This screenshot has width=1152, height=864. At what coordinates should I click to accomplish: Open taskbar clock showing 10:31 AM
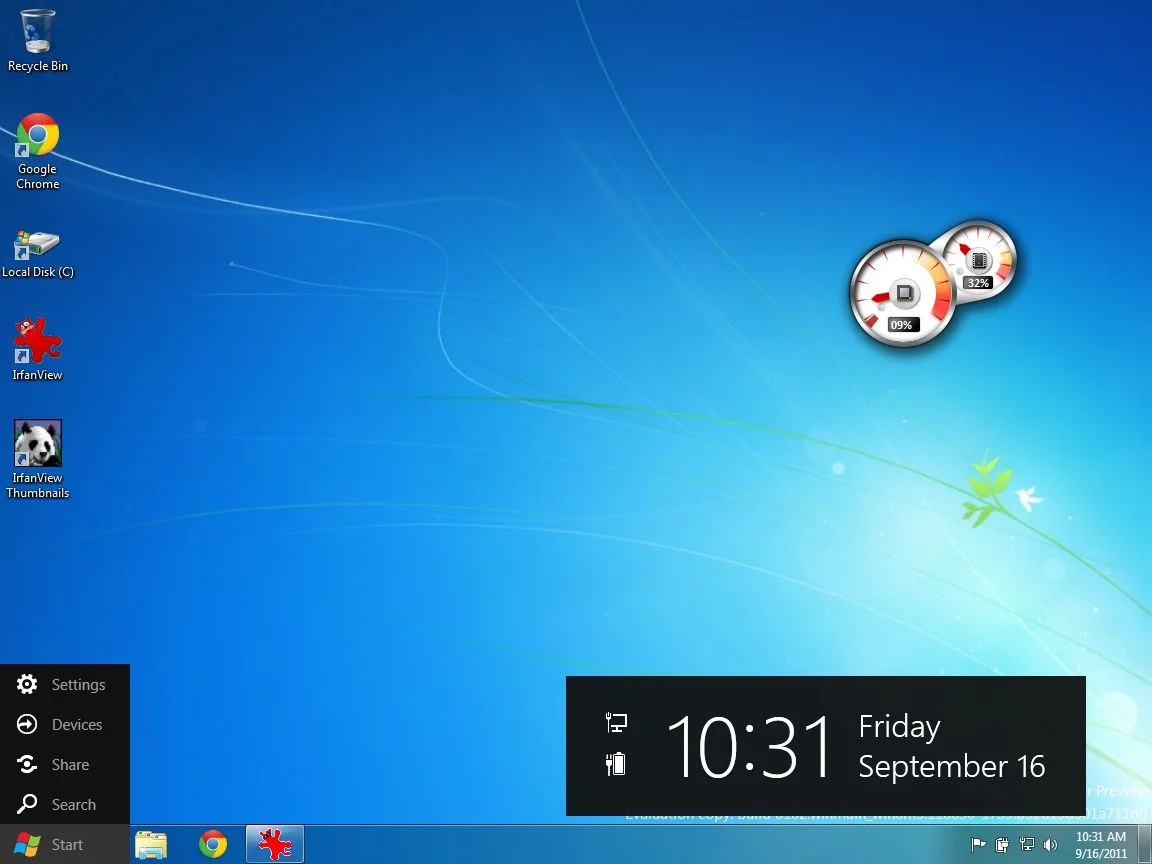coord(1101,845)
